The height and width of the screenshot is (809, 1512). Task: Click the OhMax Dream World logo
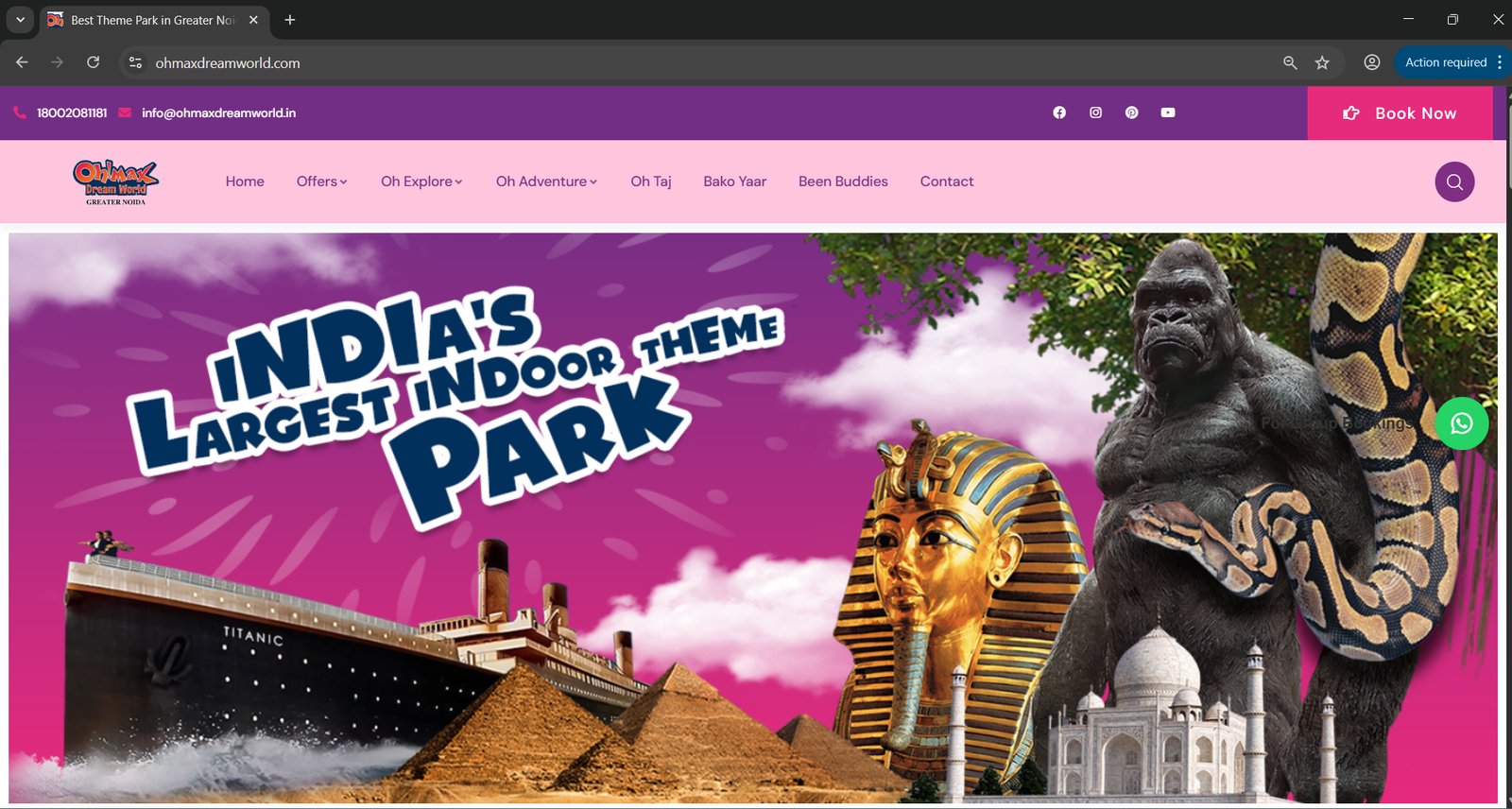coord(116,181)
